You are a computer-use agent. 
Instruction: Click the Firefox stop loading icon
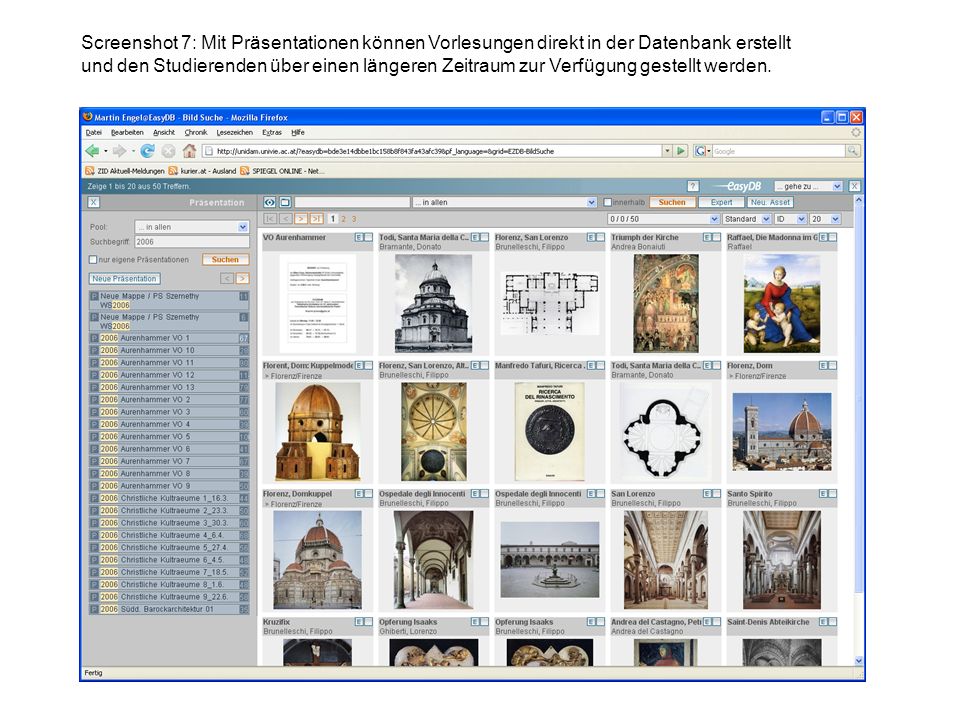point(168,151)
